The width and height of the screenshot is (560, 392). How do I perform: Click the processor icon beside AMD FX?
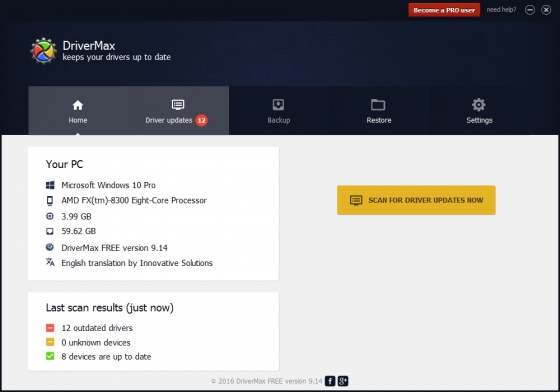click(x=50, y=201)
